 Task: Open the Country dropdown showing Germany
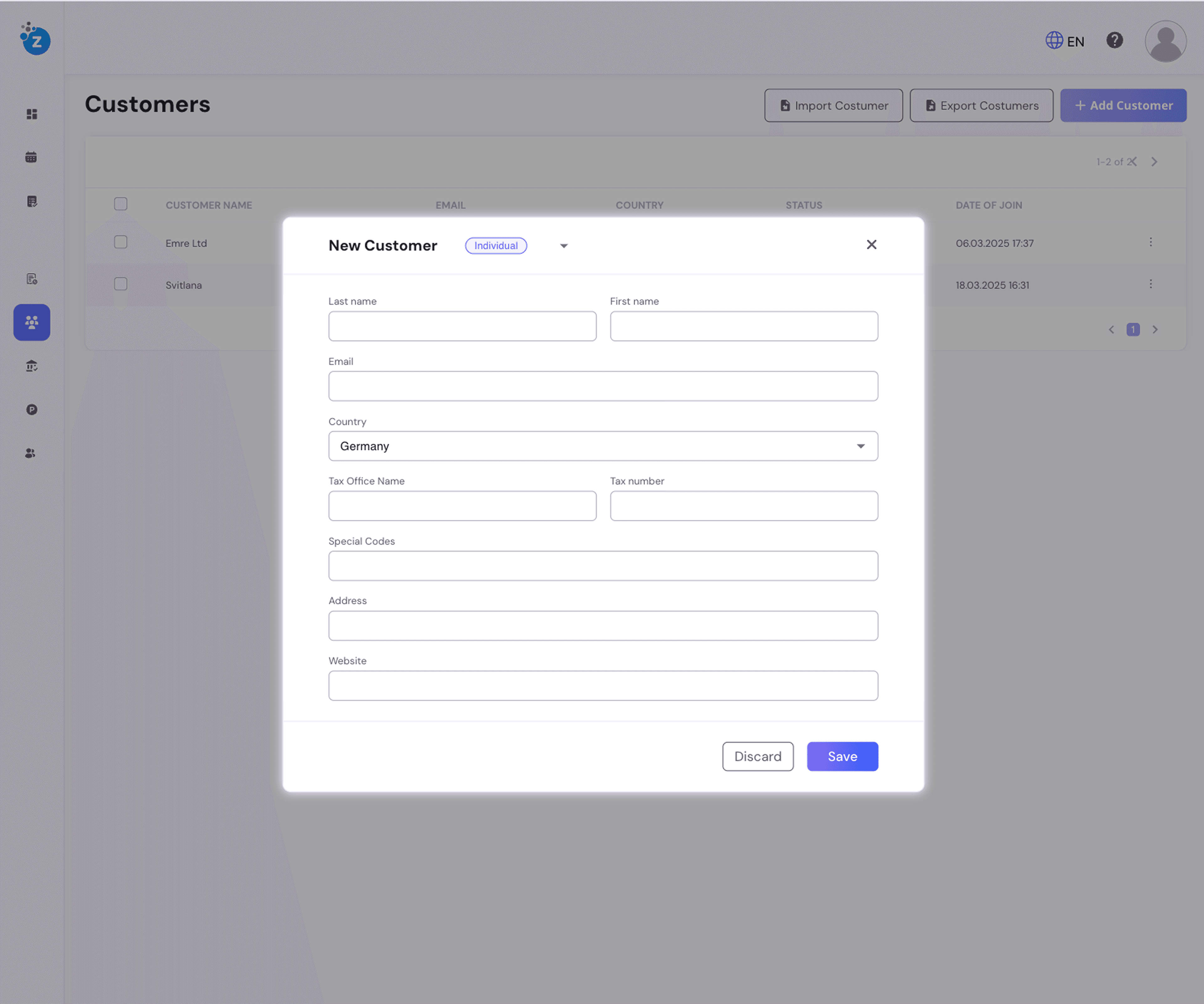point(603,446)
